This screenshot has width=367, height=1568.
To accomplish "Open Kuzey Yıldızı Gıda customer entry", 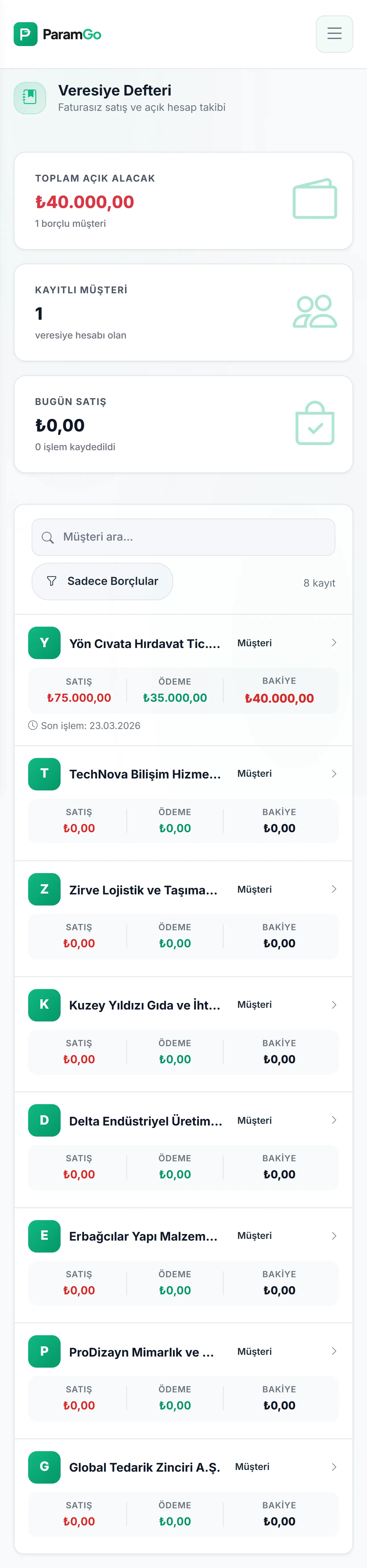I will coord(183,1004).
